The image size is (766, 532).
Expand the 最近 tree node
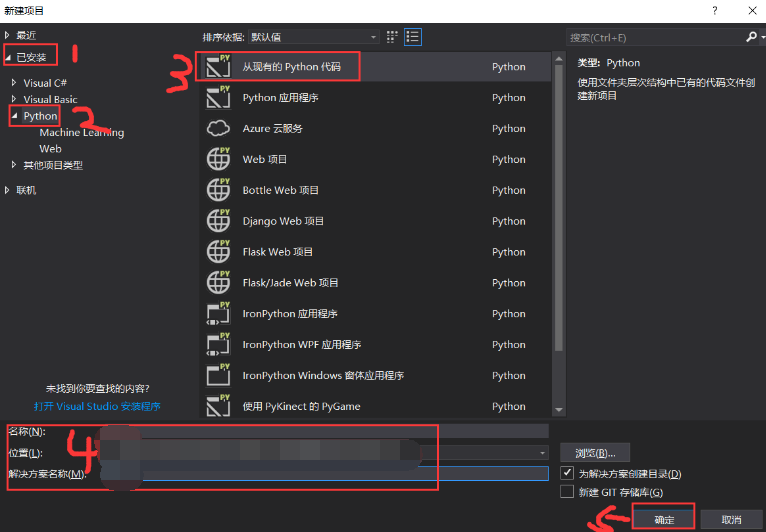[7, 35]
